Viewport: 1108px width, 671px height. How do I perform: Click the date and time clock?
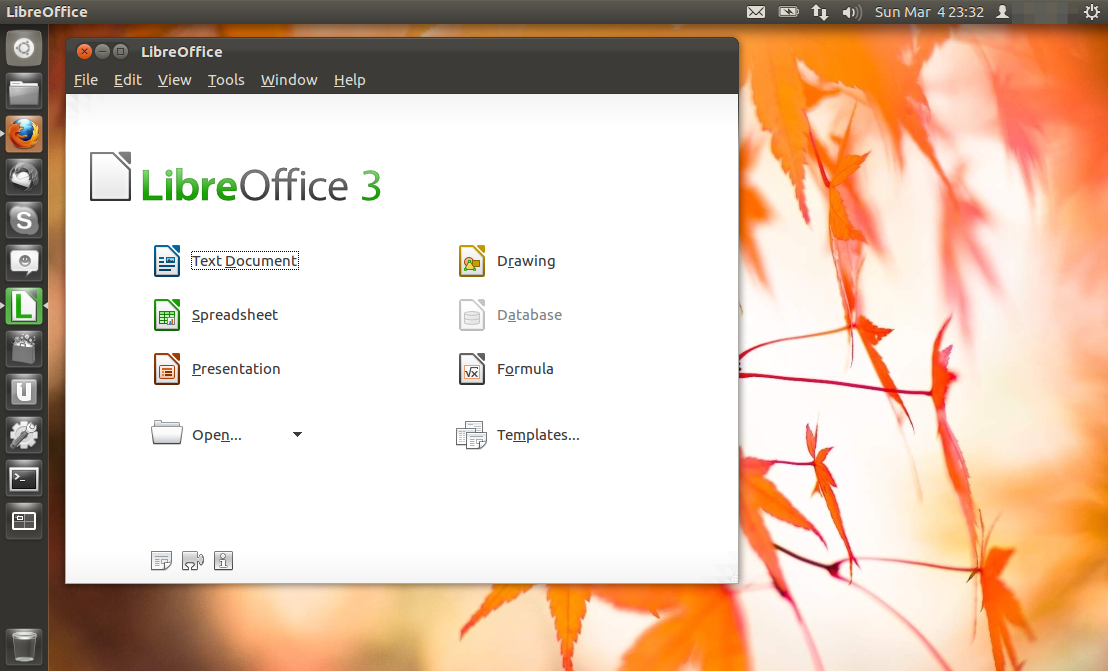[x=929, y=12]
